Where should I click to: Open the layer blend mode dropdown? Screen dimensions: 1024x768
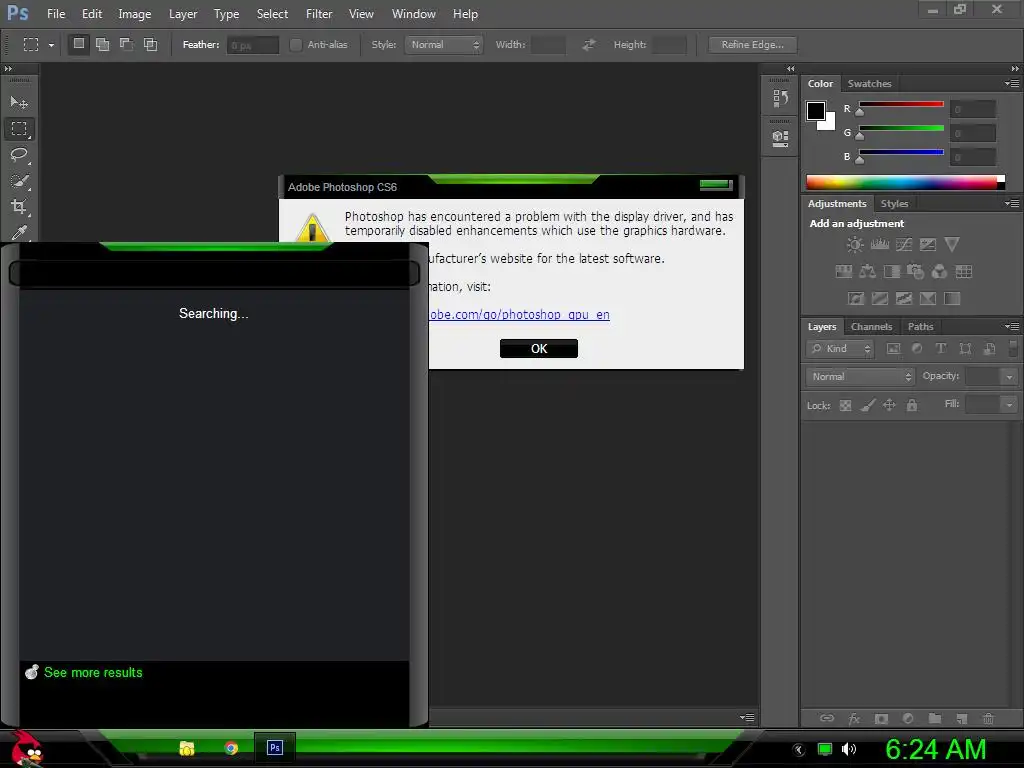pos(860,377)
